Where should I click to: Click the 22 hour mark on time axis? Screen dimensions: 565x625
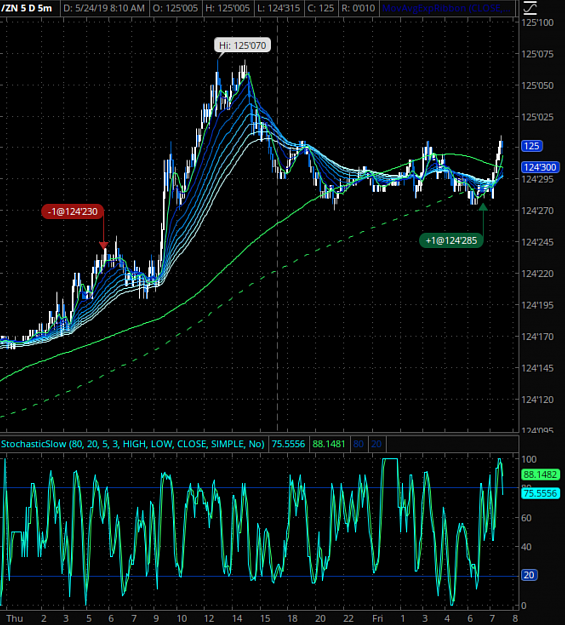348,618
